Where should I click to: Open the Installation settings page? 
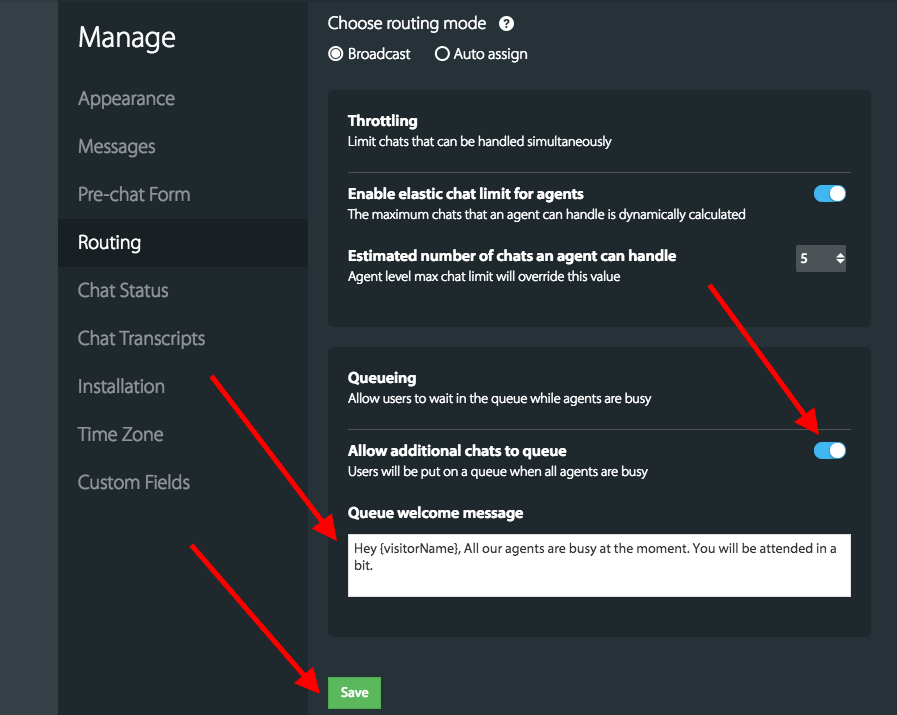121,387
